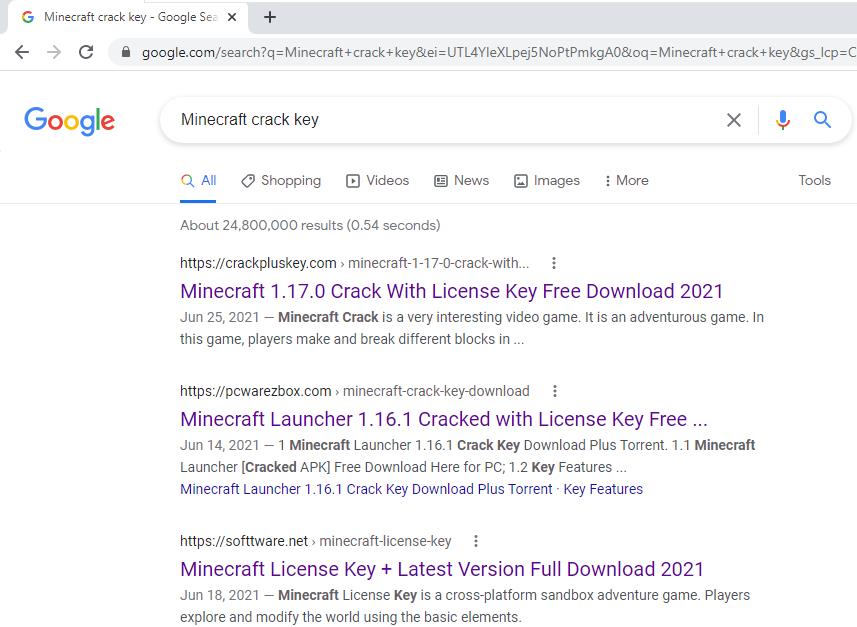This screenshot has width=857, height=627.
Task: Click the browser forward arrow
Action: pos(54,52)
